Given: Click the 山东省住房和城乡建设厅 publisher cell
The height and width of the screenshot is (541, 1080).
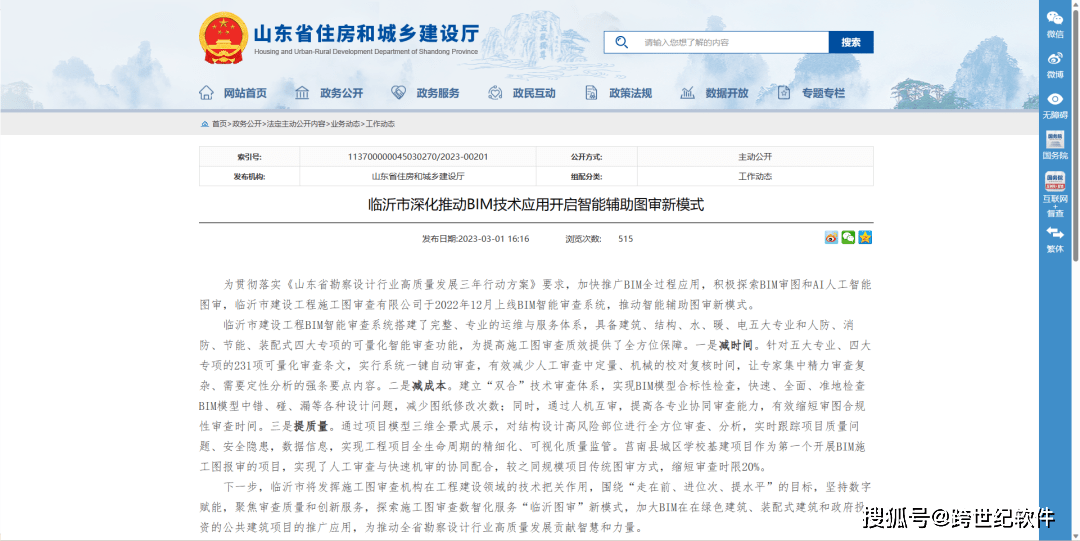Looking at the screenshot, I should tap(418, 176).
